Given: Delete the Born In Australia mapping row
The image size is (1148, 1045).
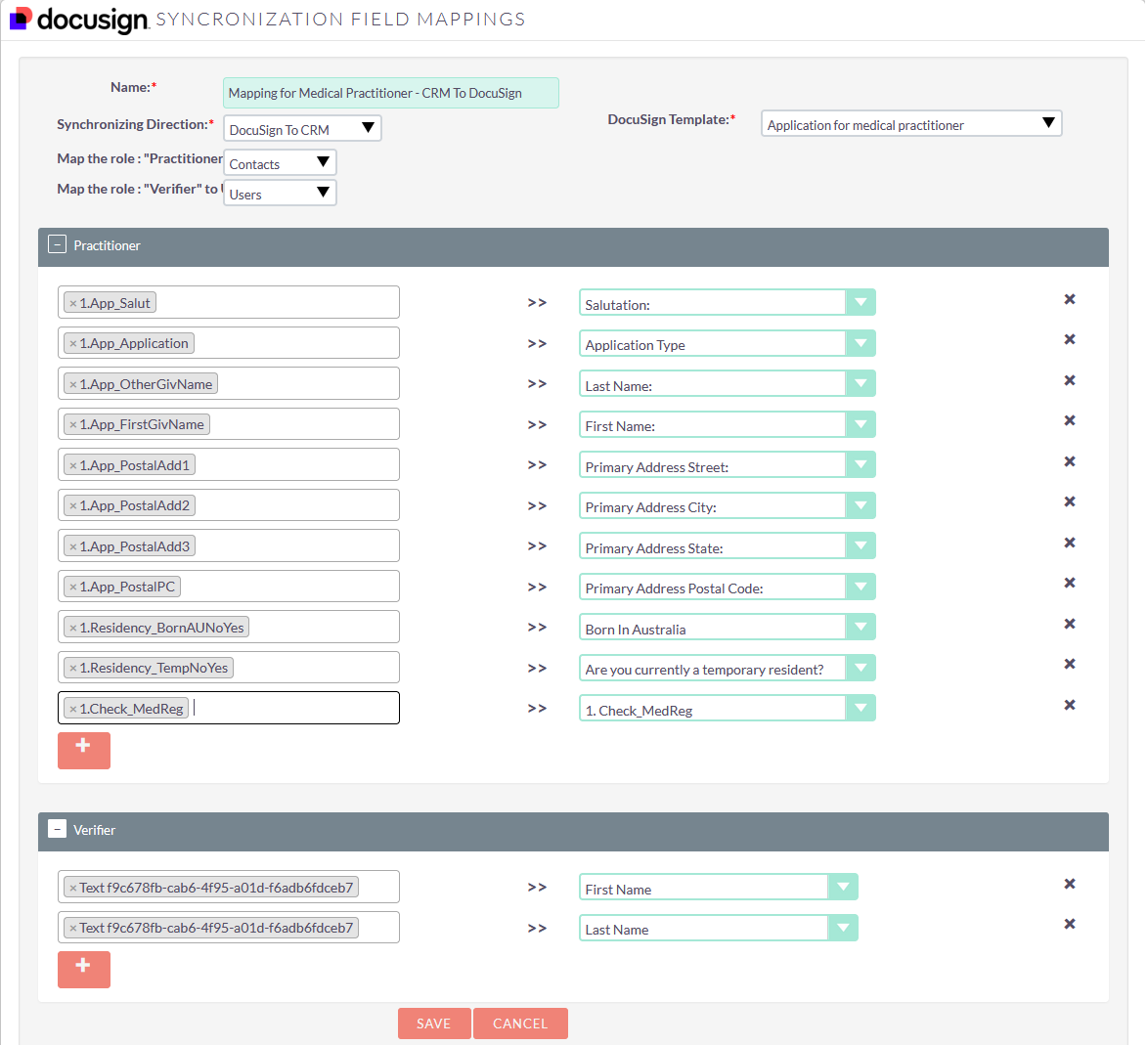Looking at the screenshot, I should click(1069, 624).
